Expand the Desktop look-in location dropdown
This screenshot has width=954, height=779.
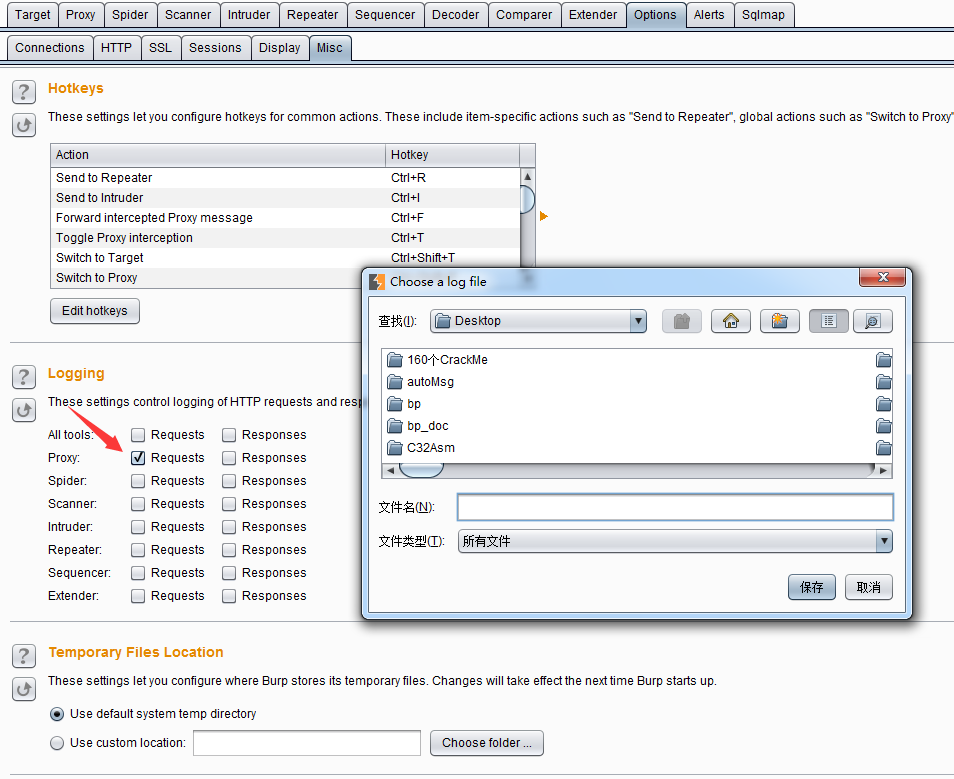point(638,321)
